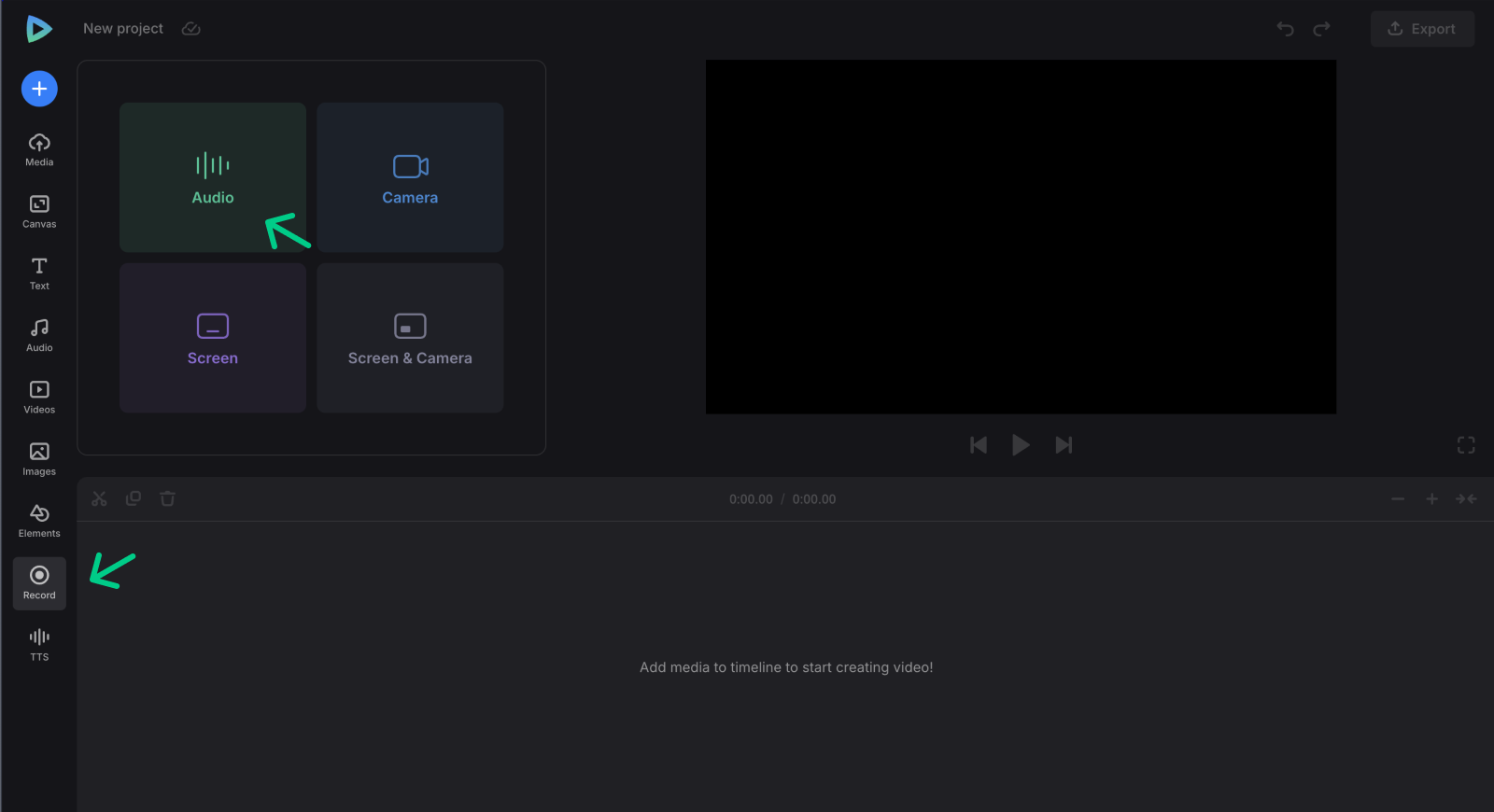
Task: Open the Text sidebar panel
Action: 39,273
